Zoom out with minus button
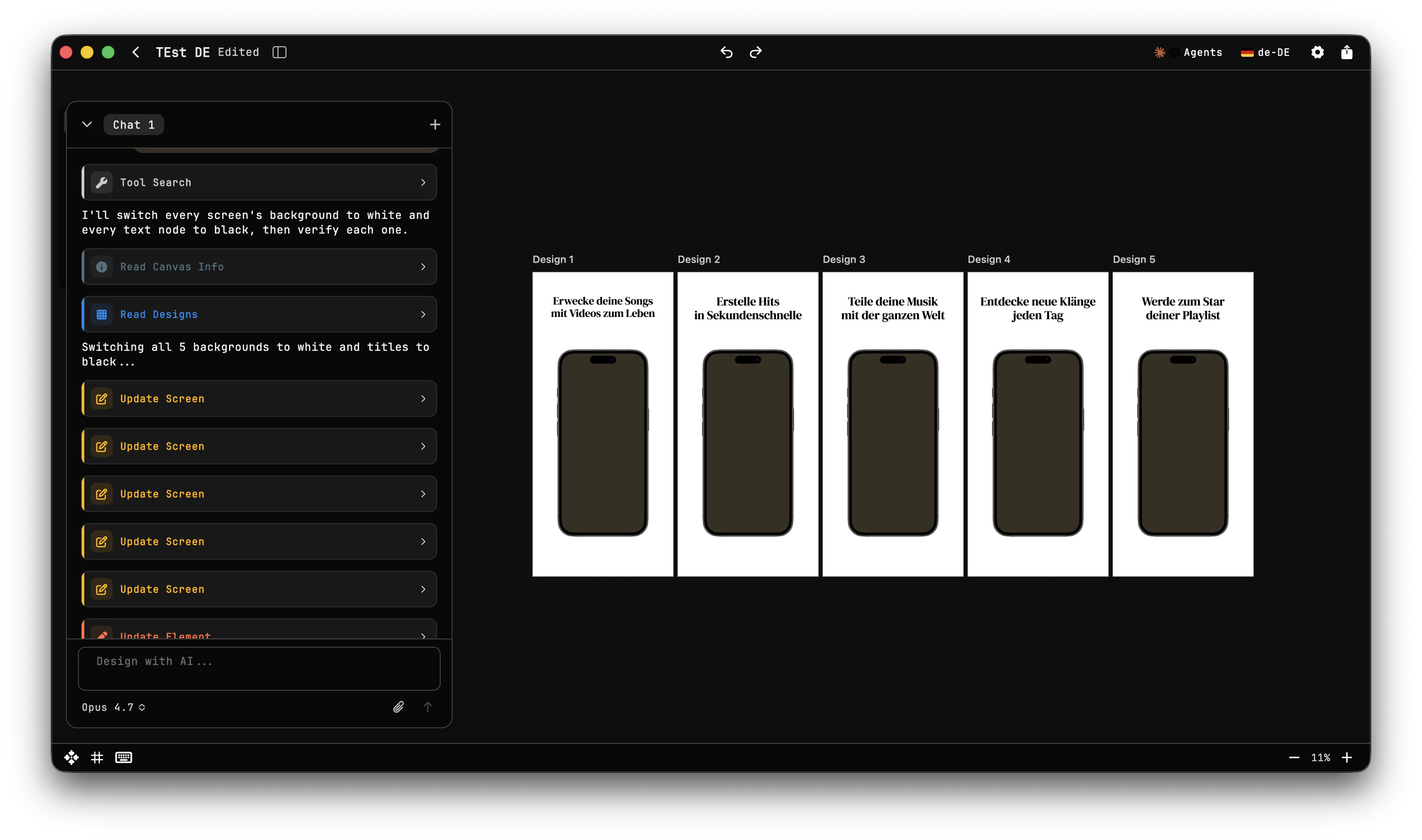The width and height of the screenshot is (1422, 840). coord(1294,757)
